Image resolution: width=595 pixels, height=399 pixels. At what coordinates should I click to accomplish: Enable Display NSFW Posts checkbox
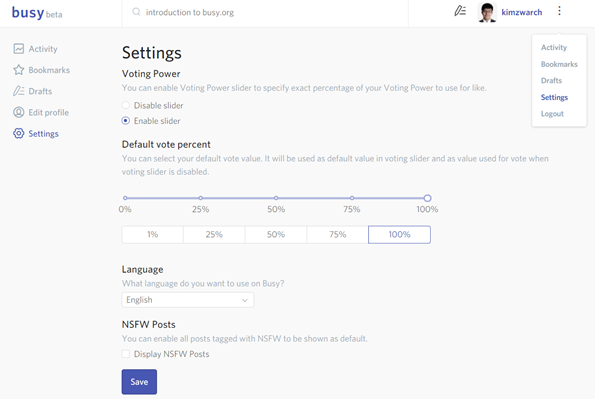[126, 354]
